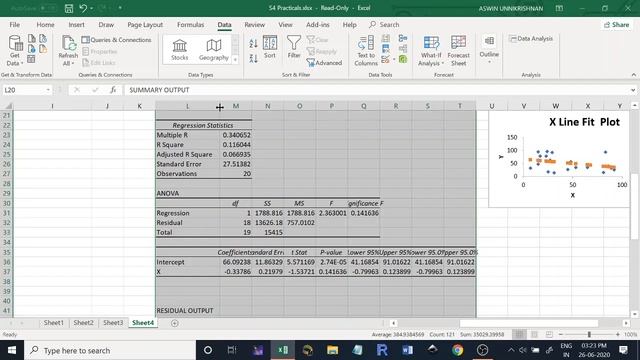This screenshot has height=360, width=640.
Task: Open the Sort dialog
Action: point(270,47)
